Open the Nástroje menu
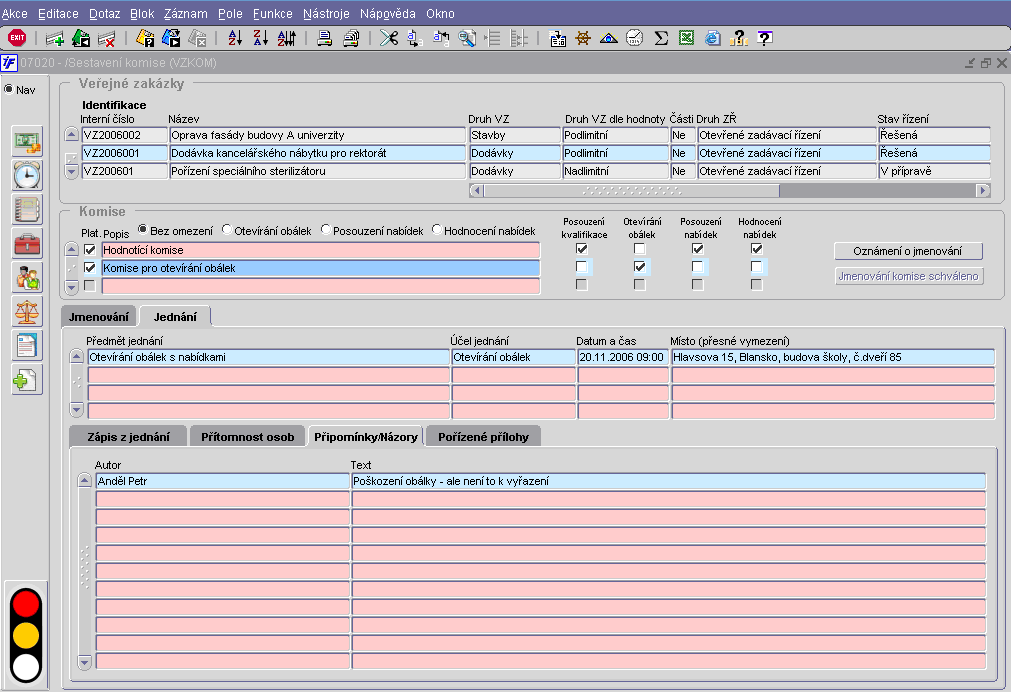The image size is (1011, 692). click(x=326, y=14)
